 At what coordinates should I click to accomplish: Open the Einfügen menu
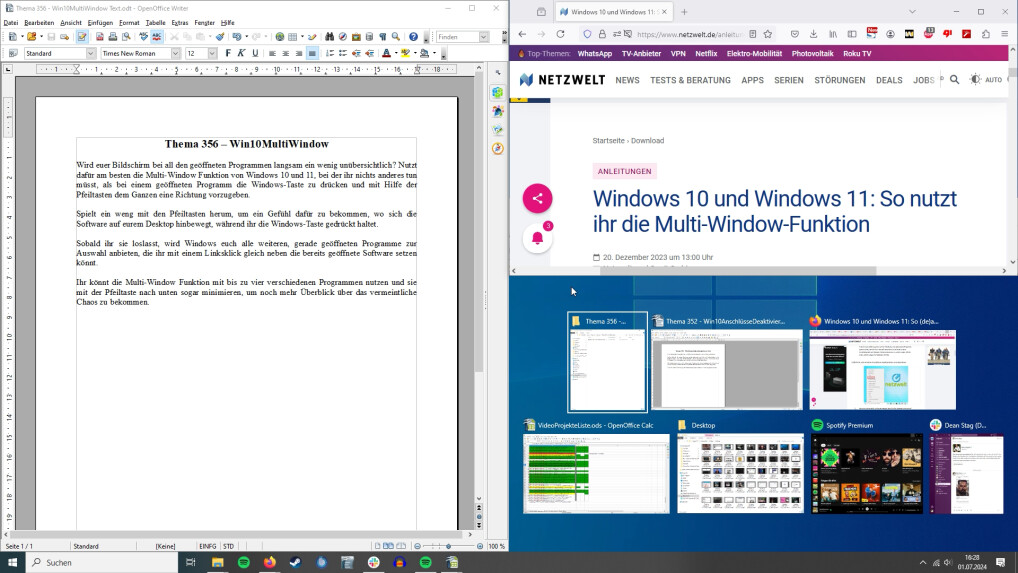100,22
